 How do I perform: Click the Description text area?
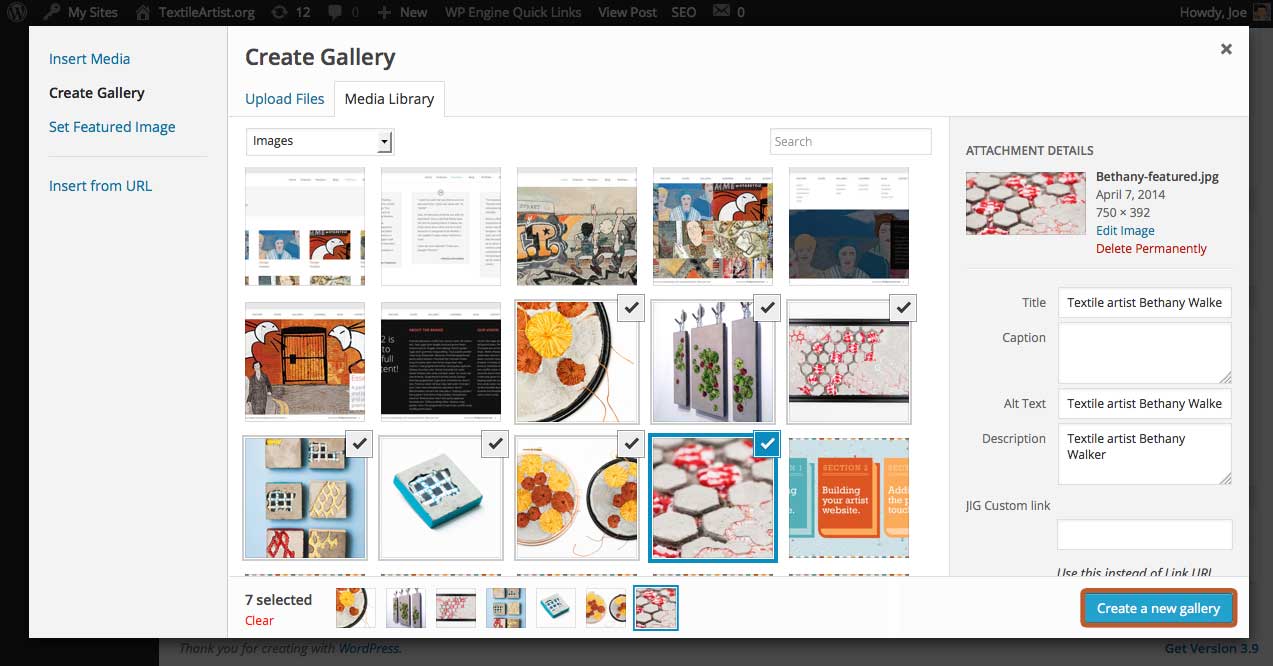(1144, 454)
